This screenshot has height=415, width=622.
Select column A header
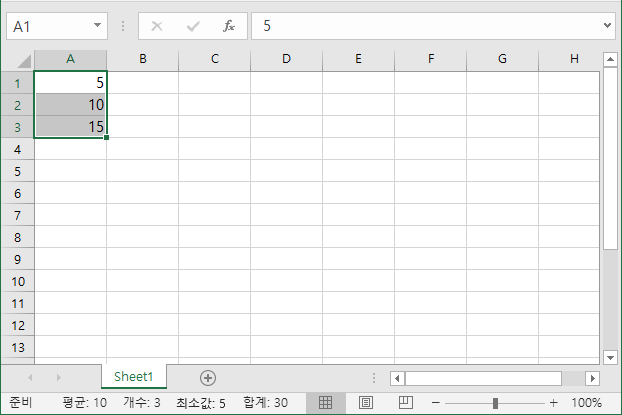[x=70, y=60]
